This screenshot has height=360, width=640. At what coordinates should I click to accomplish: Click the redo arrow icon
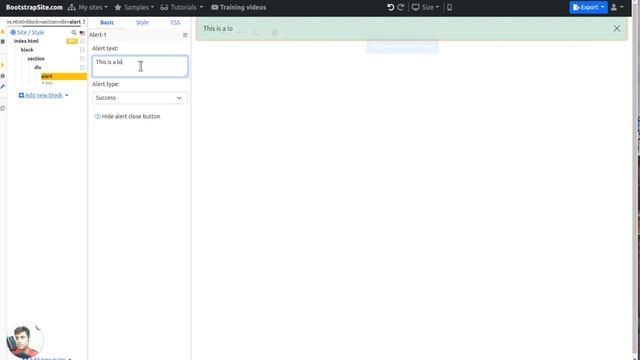401,7
